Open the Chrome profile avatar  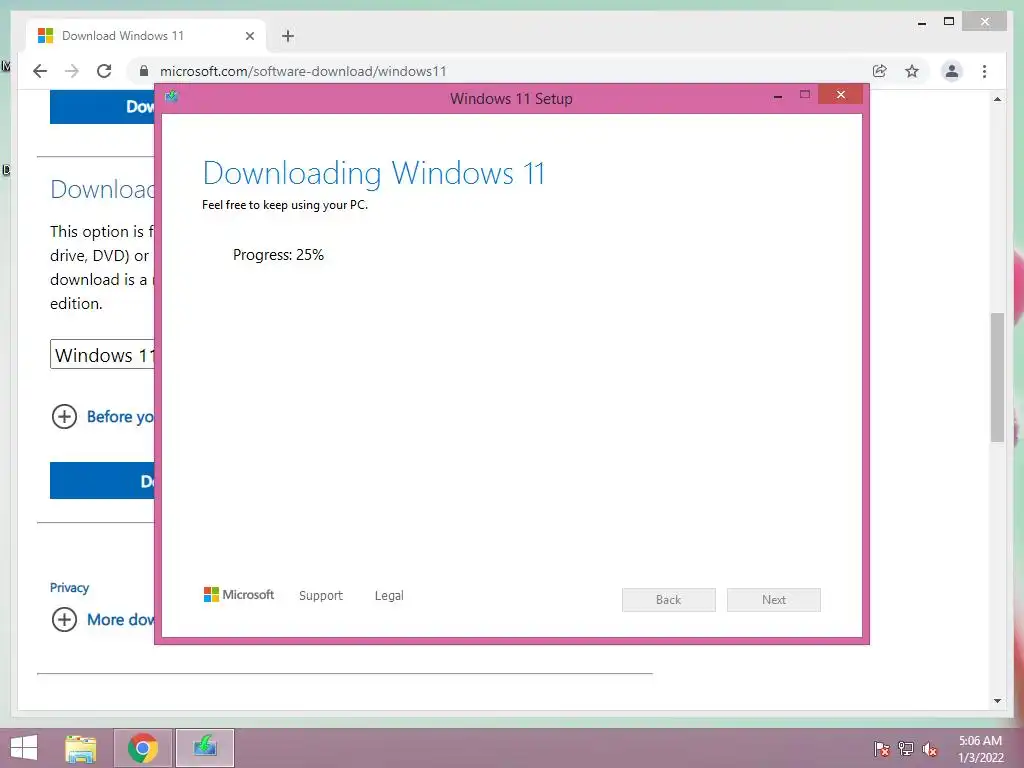(952, 71)
